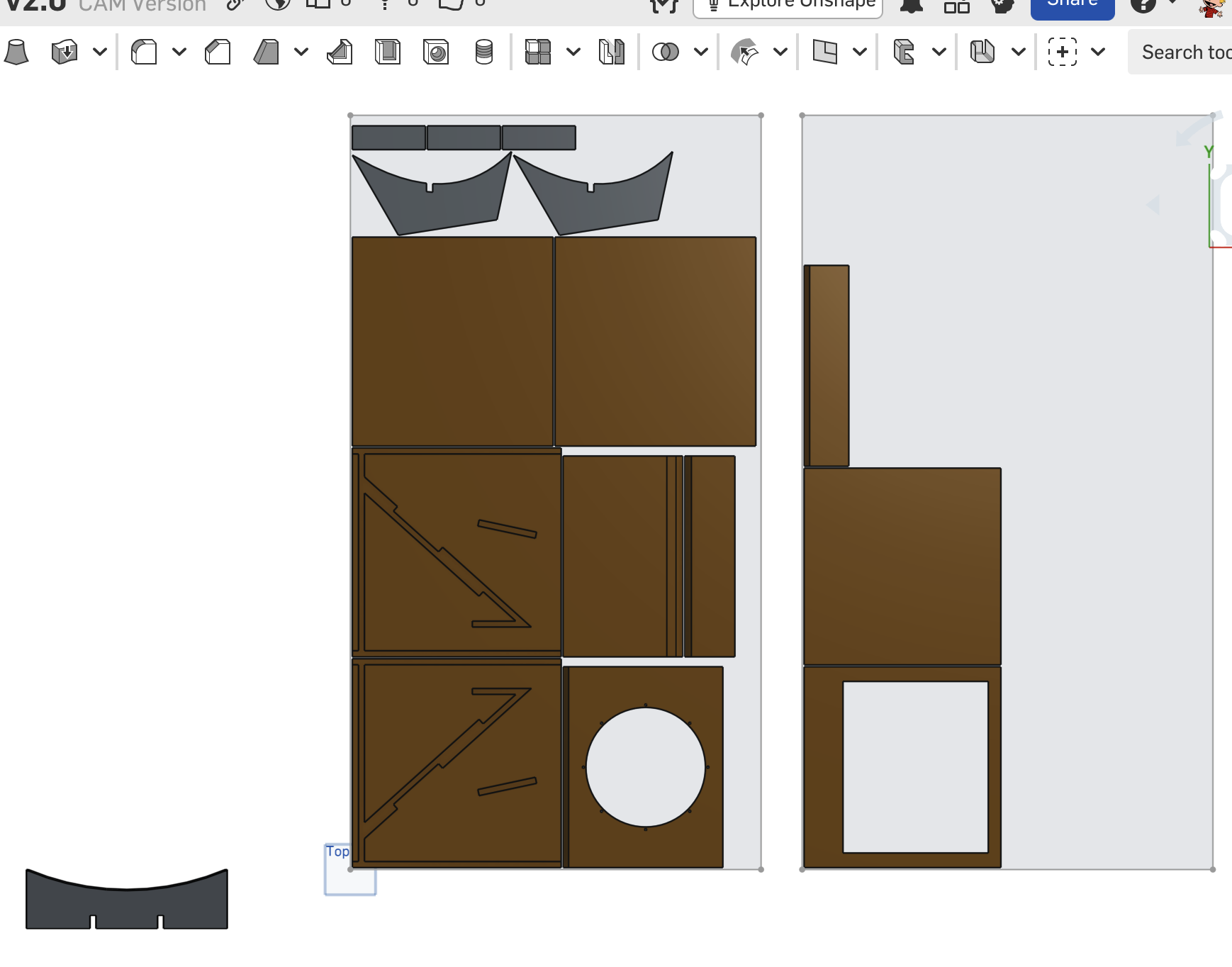The height and width of the screenshot is (967, 1232).
Task: Open the Linear pattern dropdown arrow
Action: 573,52
